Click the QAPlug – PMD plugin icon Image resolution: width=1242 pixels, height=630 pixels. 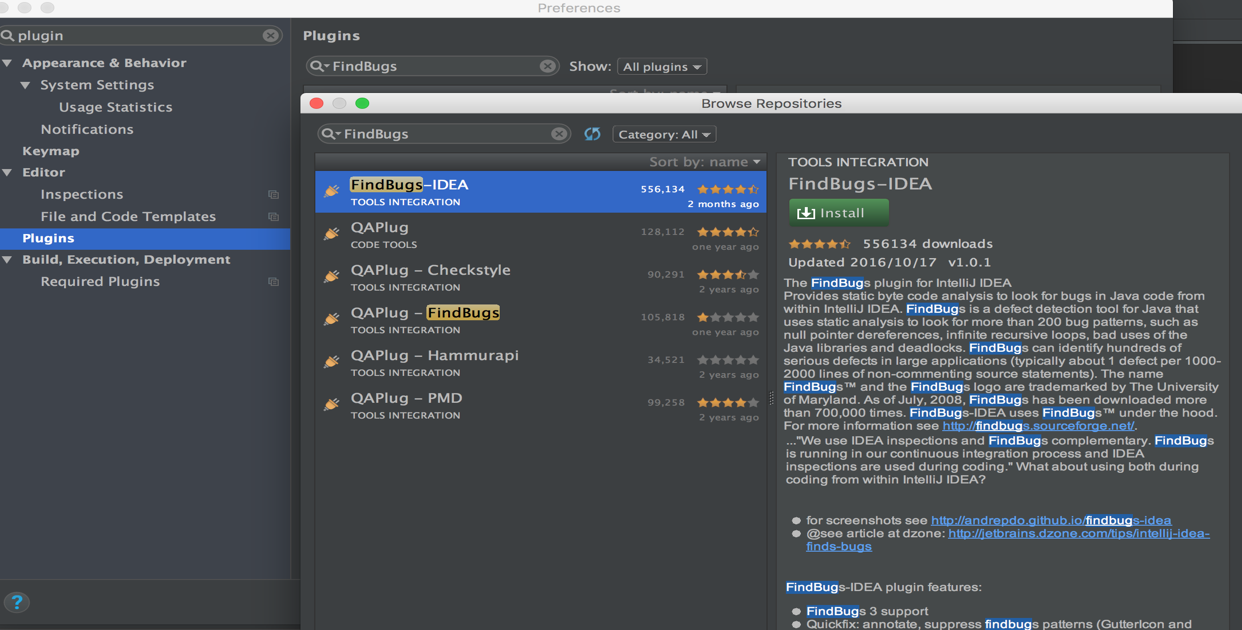click(332, 404)
